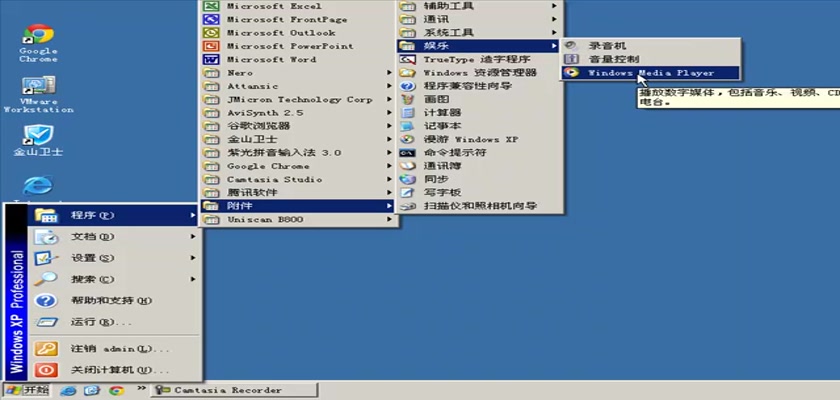Show more quick launch icons chevron
840x400 pixels.
click(141, 388)
